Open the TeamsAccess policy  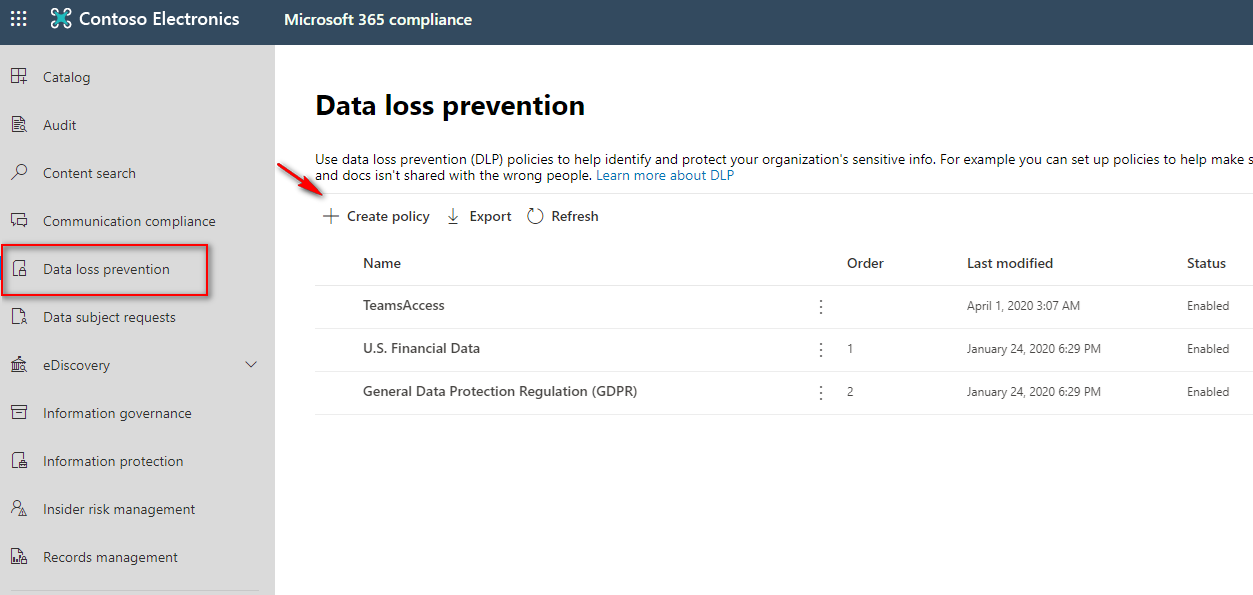[x=404, y=305]
